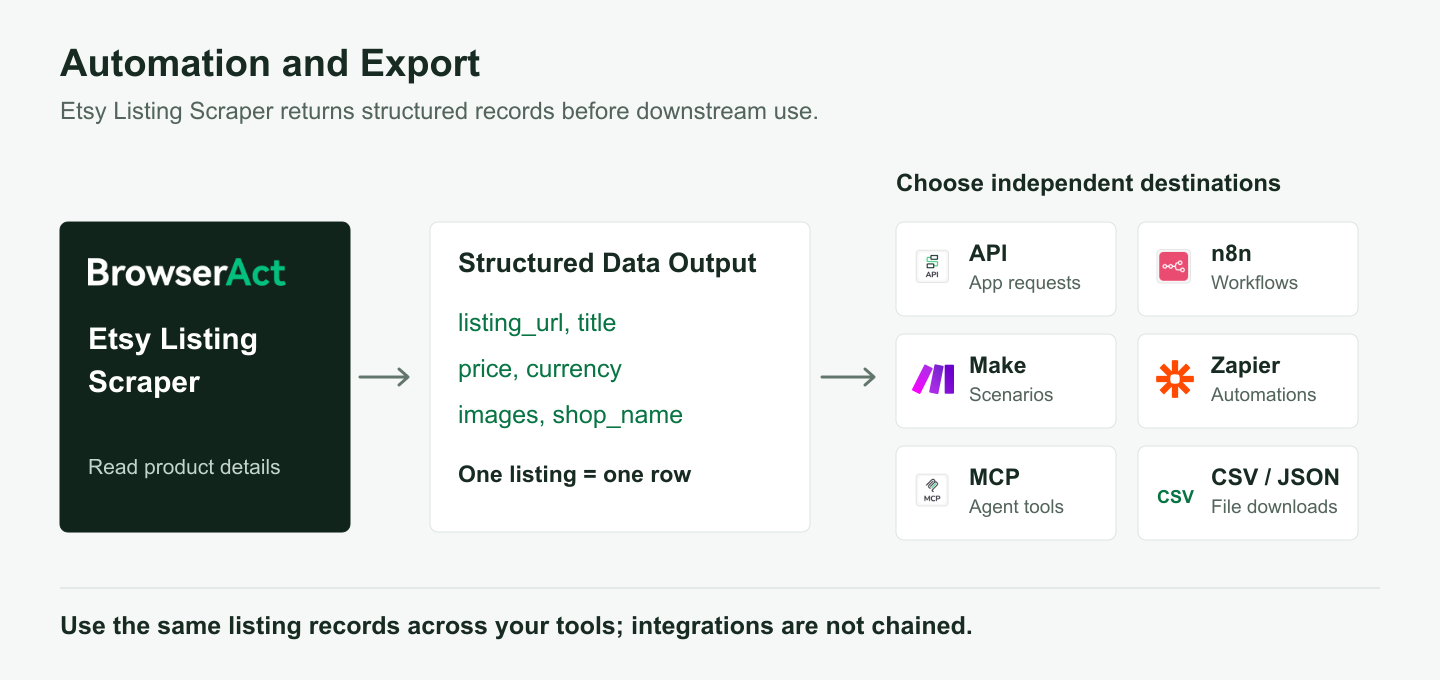The width and height of the screenshot is (1440, 680).
Task: Click the MCP icon
Action: tap(932, 491)
